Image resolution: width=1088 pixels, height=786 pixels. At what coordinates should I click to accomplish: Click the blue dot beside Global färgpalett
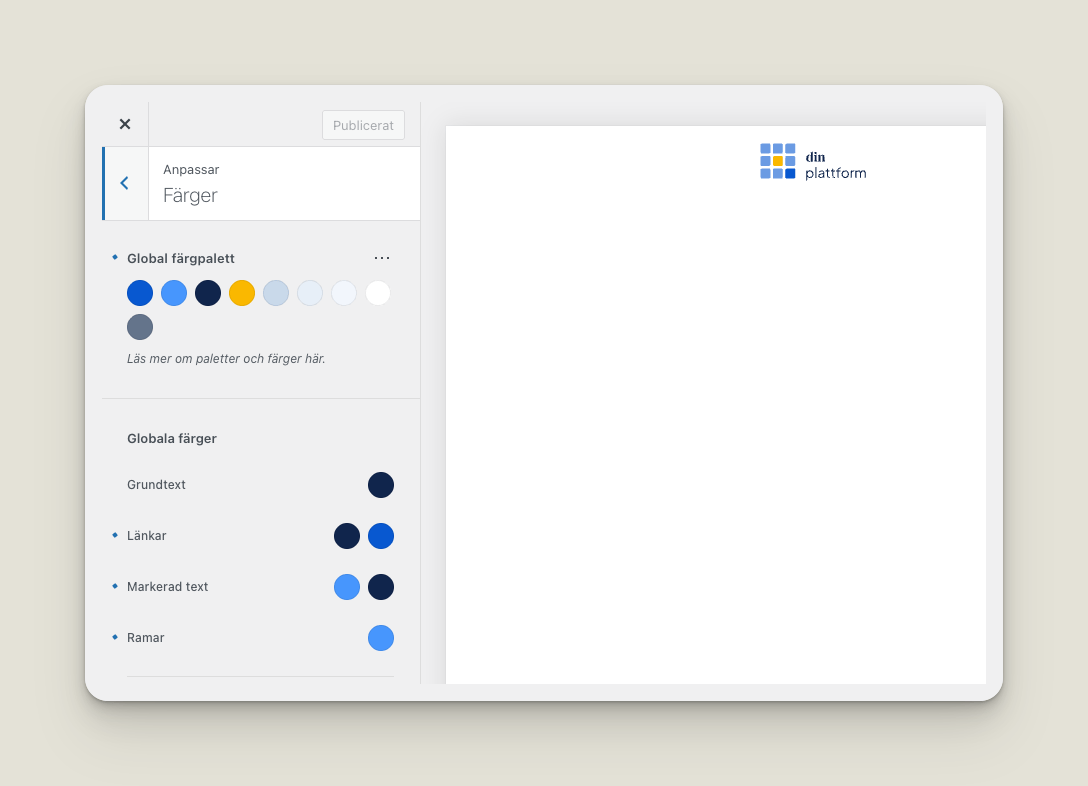tap(115, 257)
